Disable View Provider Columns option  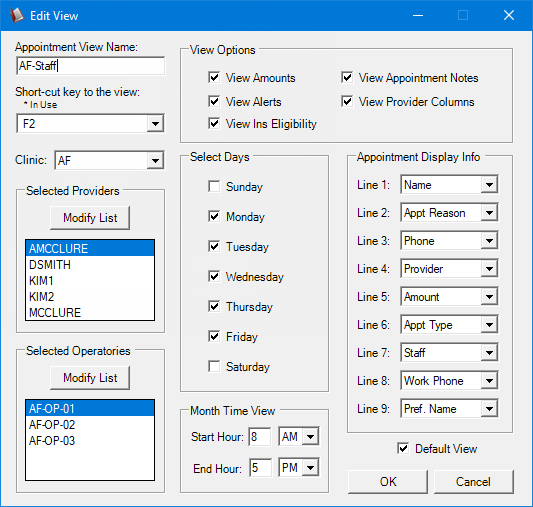pyautogui.click(x=347, y=101)
